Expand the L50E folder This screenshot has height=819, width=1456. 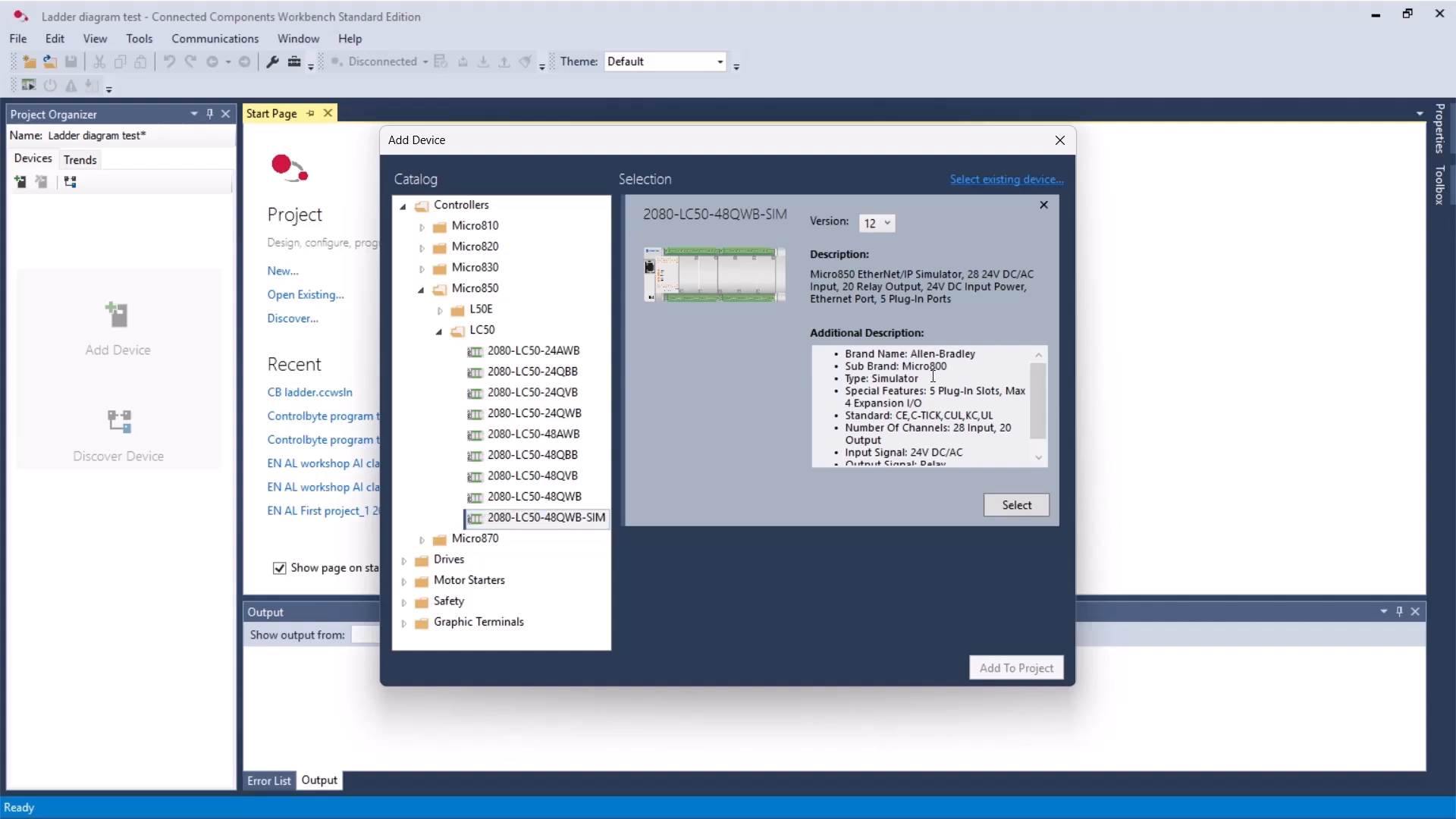point(440,310)
